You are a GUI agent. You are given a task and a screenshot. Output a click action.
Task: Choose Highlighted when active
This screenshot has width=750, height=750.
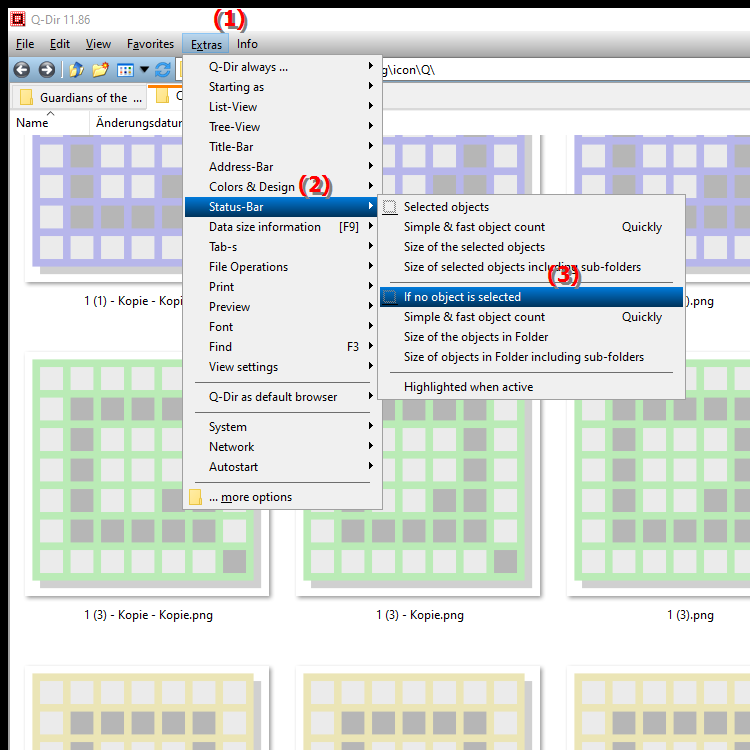pyautogui.click(x=531, y=387)
